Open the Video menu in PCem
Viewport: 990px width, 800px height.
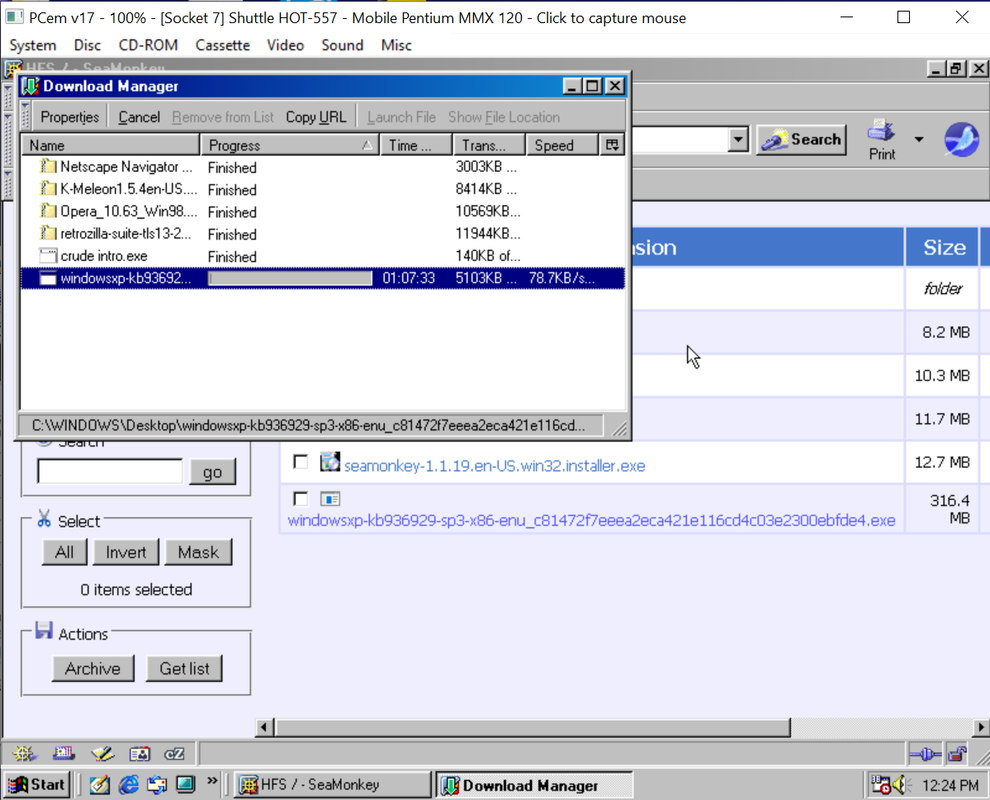[x=285, y=45]
